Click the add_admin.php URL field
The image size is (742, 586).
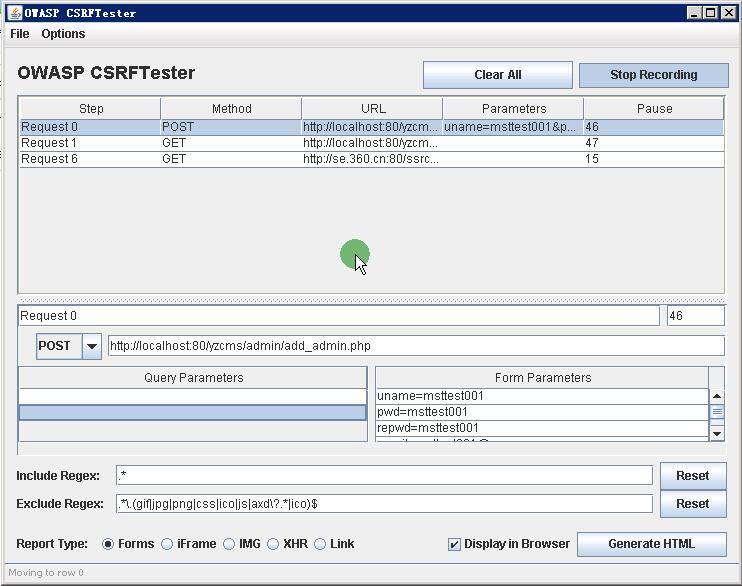(x=416, y=346)
